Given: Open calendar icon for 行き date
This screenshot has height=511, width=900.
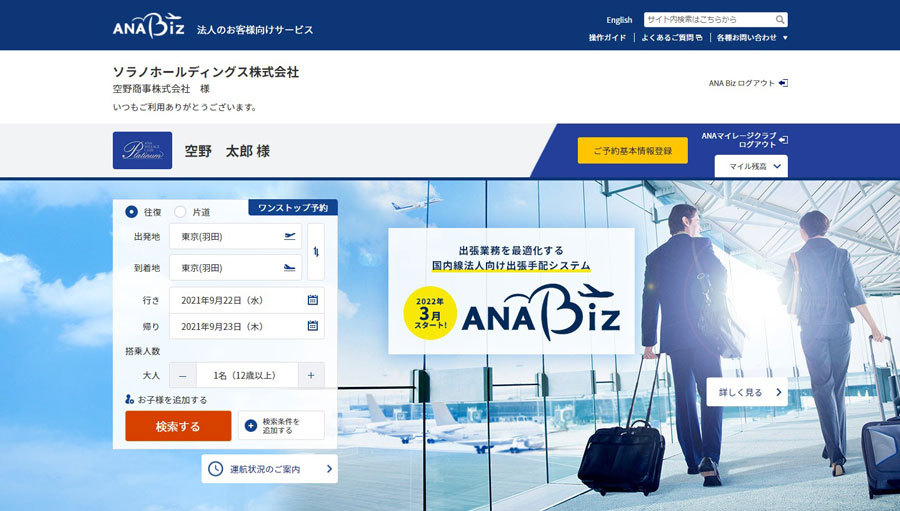Looking at the screenshot, I should (313, 300).
